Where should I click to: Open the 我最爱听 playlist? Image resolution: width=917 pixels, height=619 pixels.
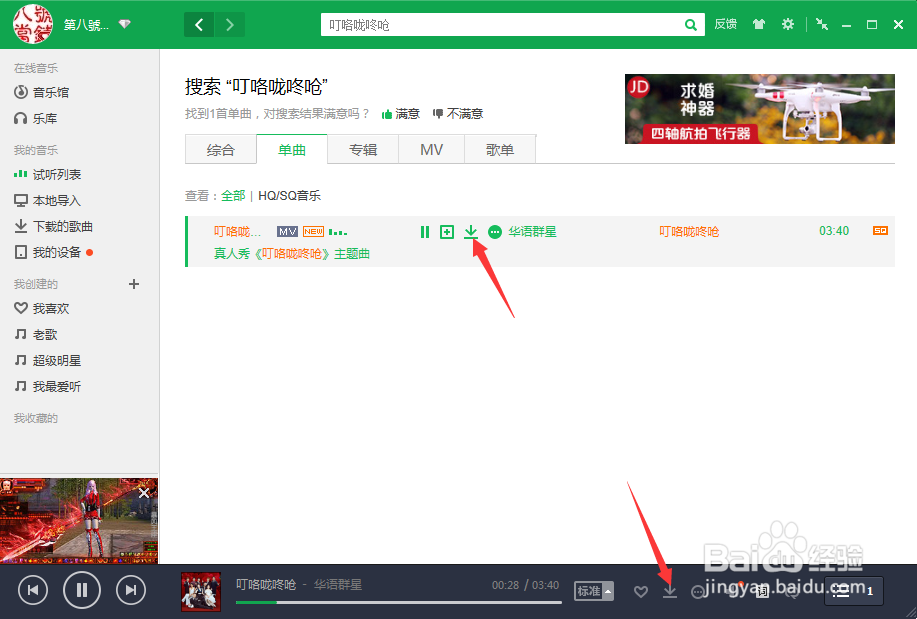pos(47,387)
